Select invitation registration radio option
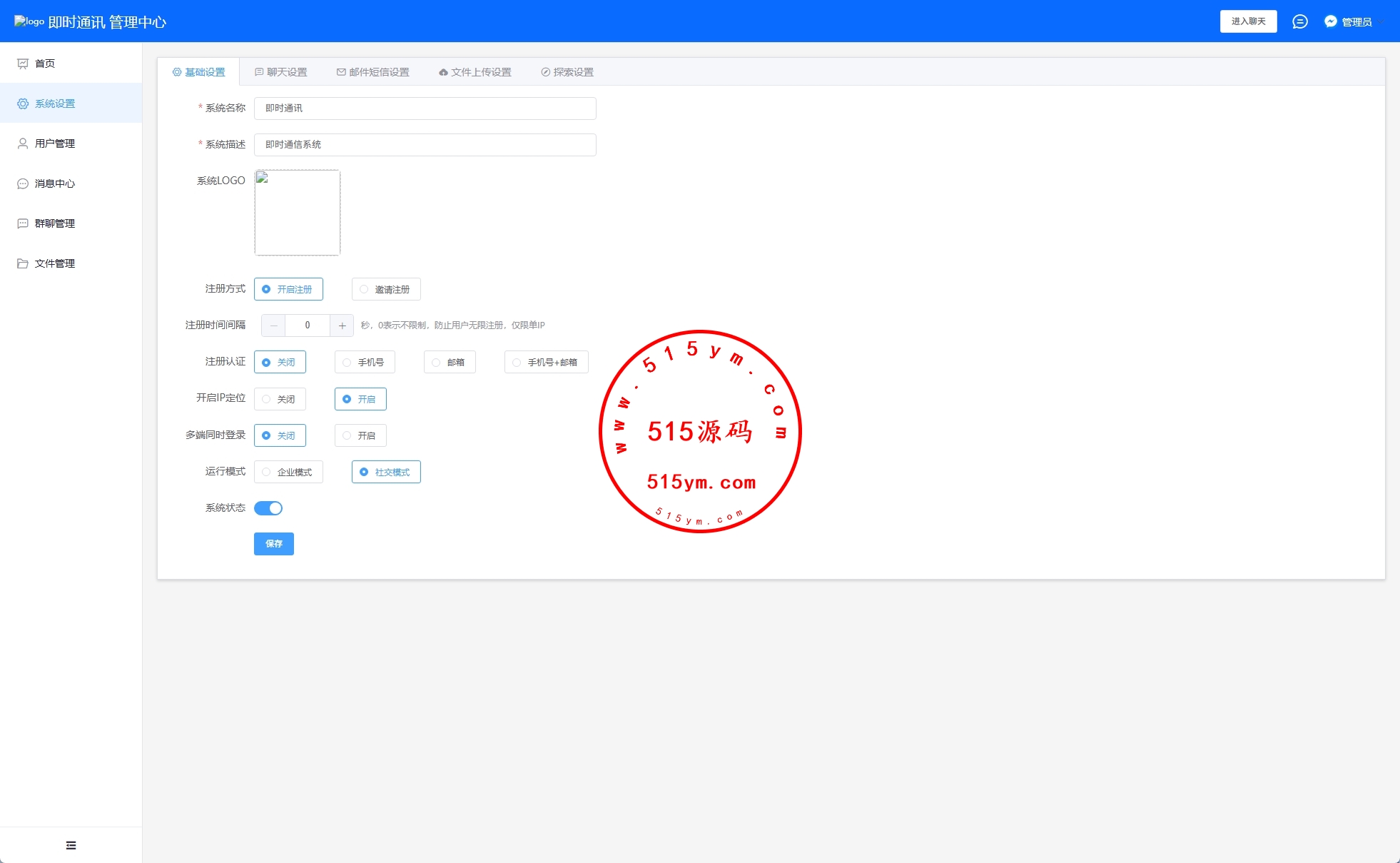Viewport: 1400px width, 863px height. pyautogui.click(x=386, y=289)
